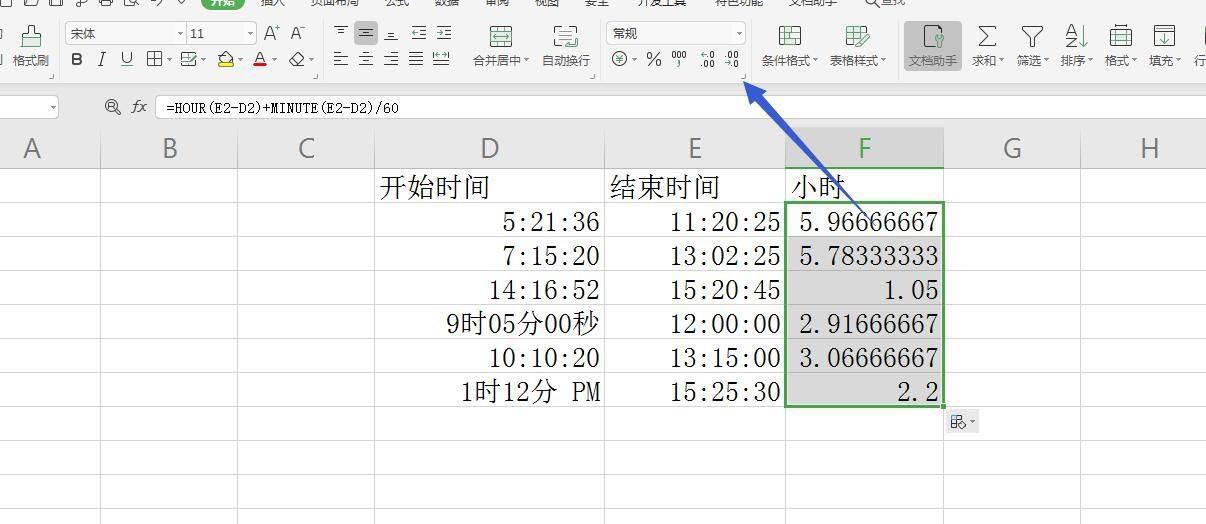Apply cell borders with the border icon

[x=154, y=60]
